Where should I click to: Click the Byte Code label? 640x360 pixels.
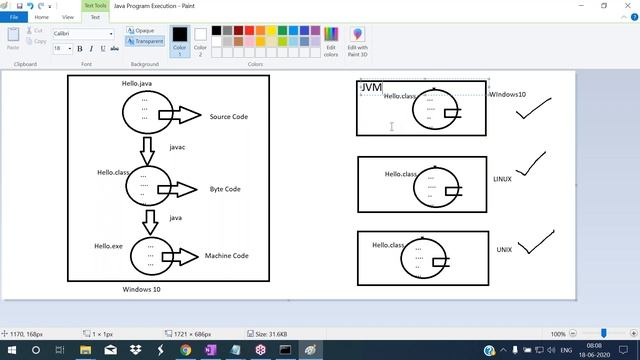pos(225,189)
